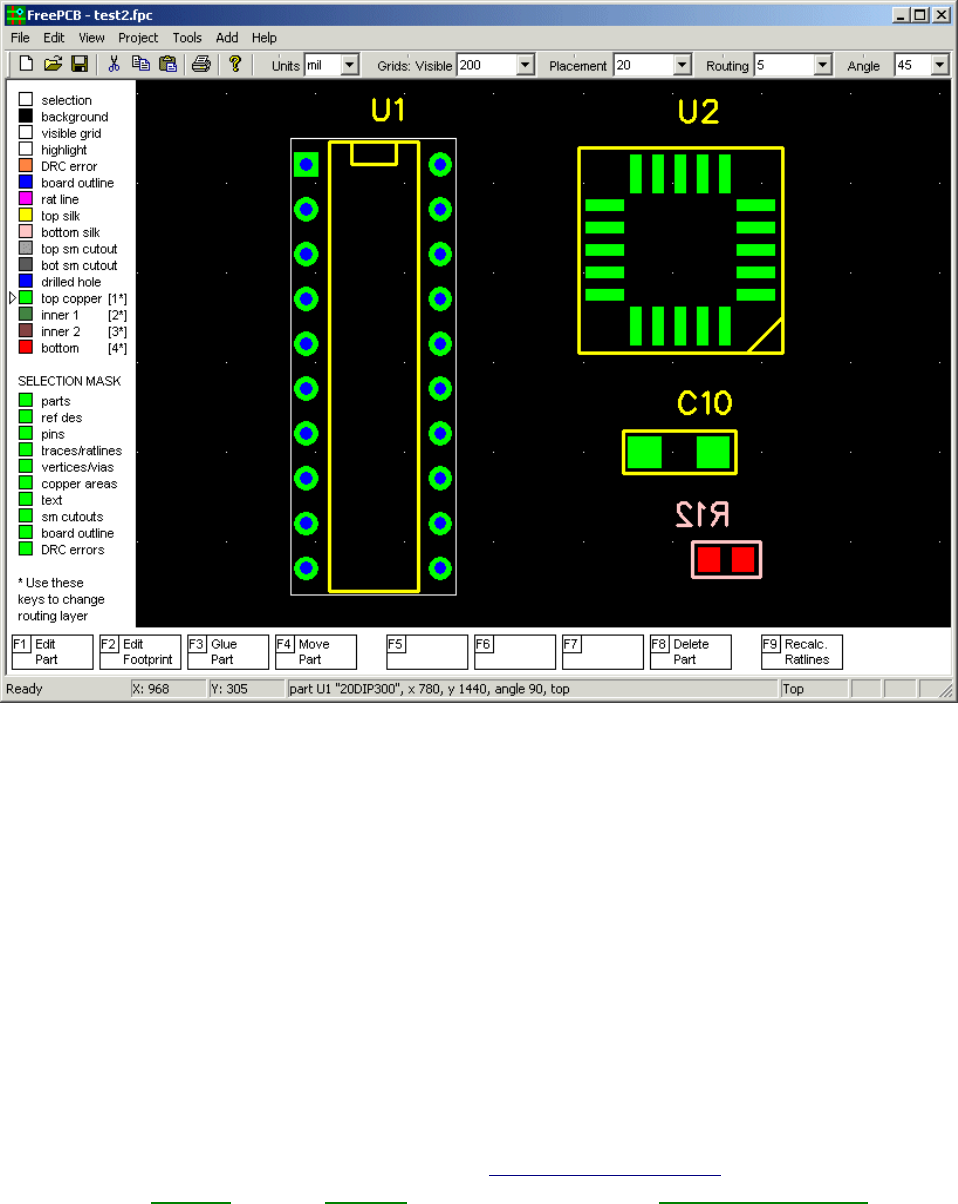Toggle the copper areas selection mask
The width and height of the screenshot is (958, 1204).
click(x=26, y=484)
